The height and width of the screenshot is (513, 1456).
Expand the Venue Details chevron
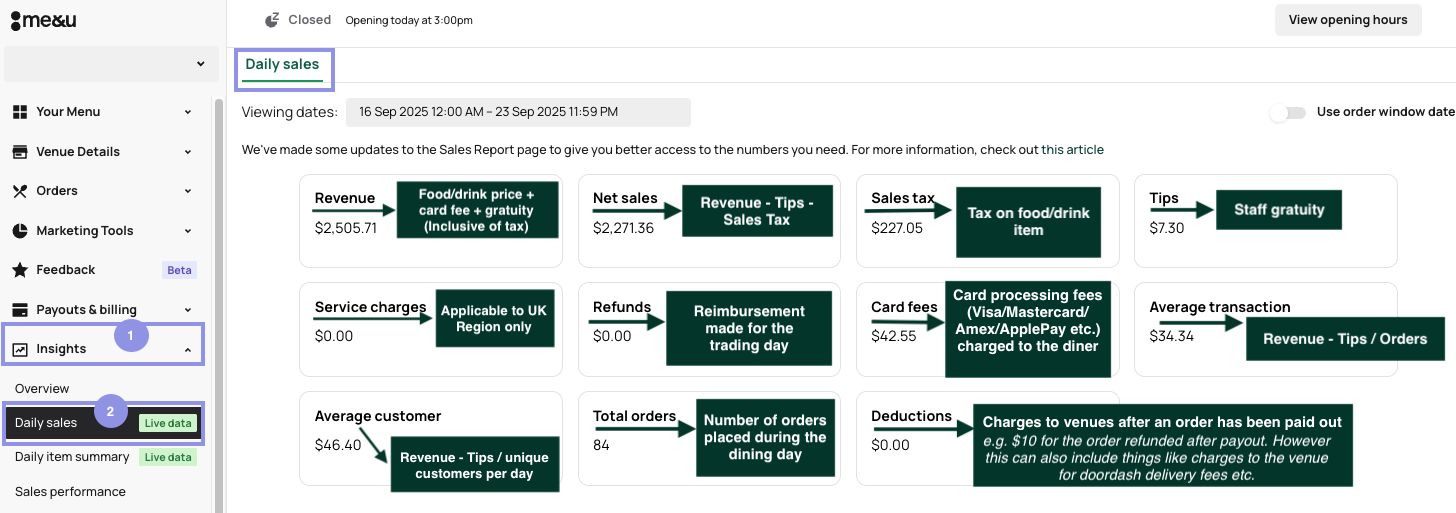188,152
